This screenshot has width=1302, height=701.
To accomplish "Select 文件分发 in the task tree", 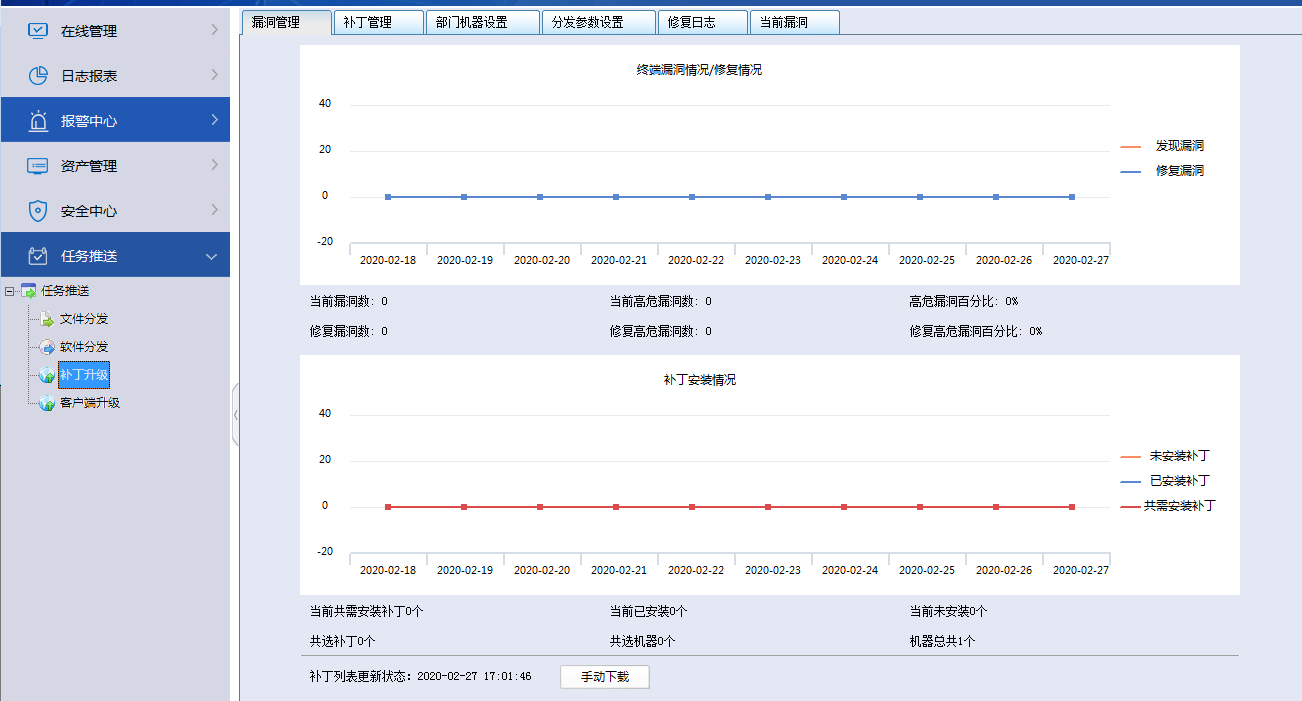I will (x=84, y=319).
